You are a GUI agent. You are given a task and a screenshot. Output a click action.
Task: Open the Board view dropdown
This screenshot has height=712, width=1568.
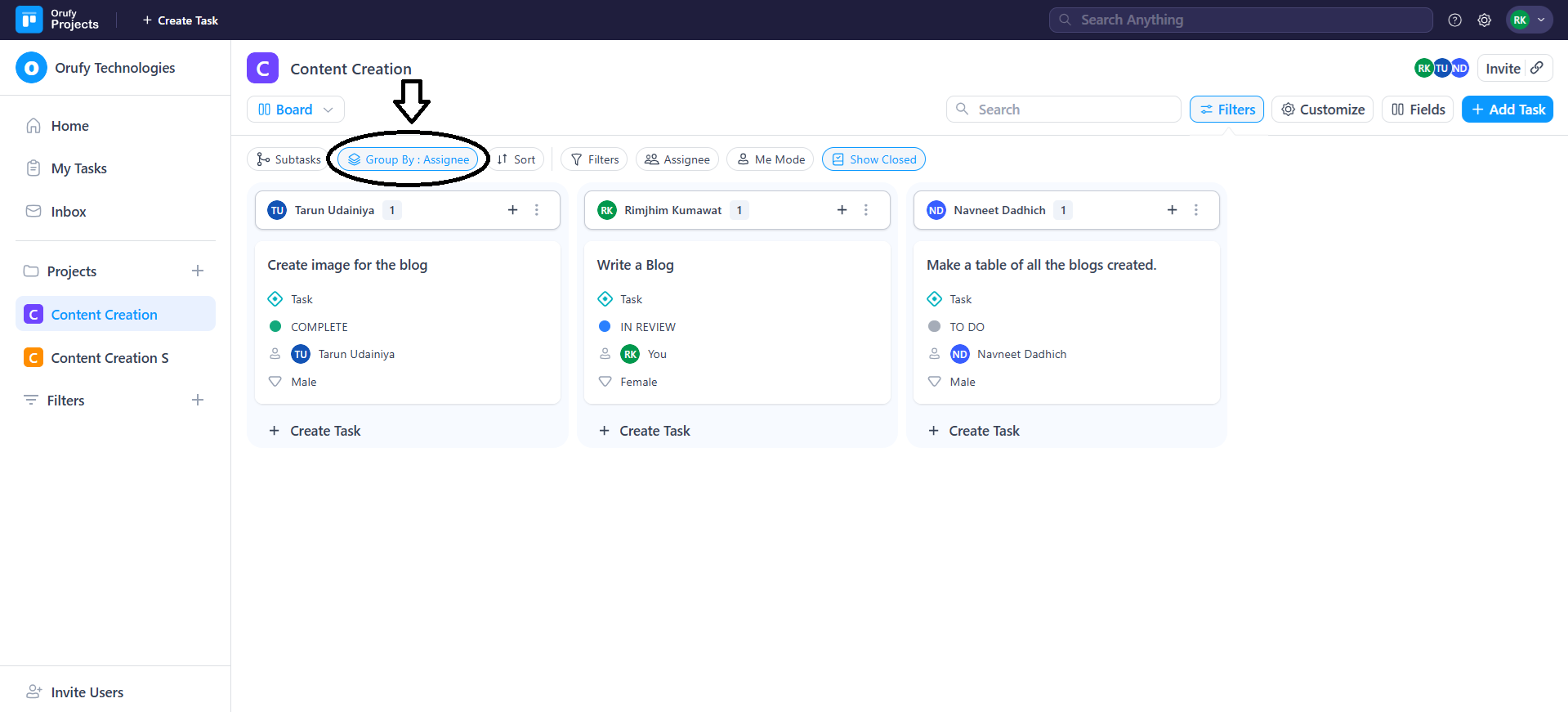point(295,110)
